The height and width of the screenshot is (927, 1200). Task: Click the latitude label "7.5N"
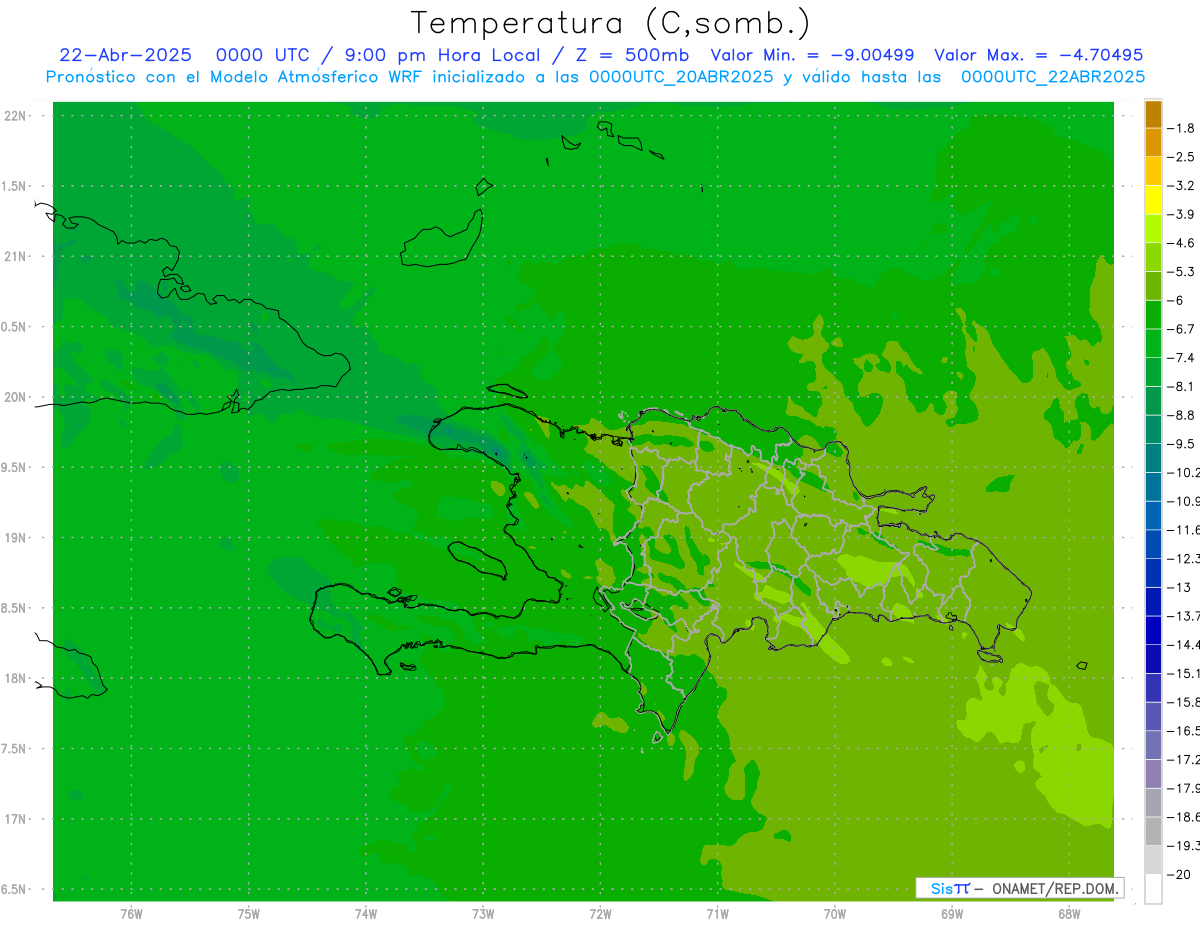pyautogui.click(x=12, y=749)
